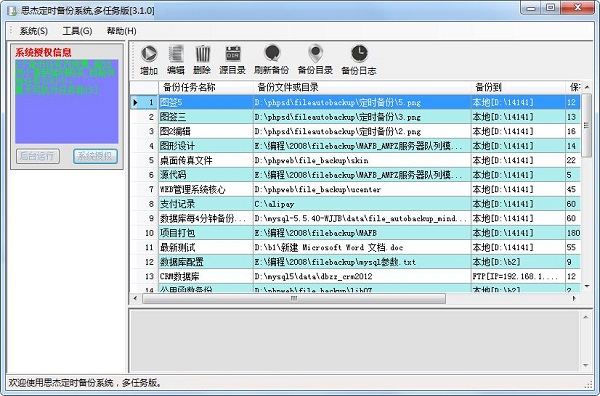
Task: Click the 系统授权 button
Action: (x=95, y=156)
